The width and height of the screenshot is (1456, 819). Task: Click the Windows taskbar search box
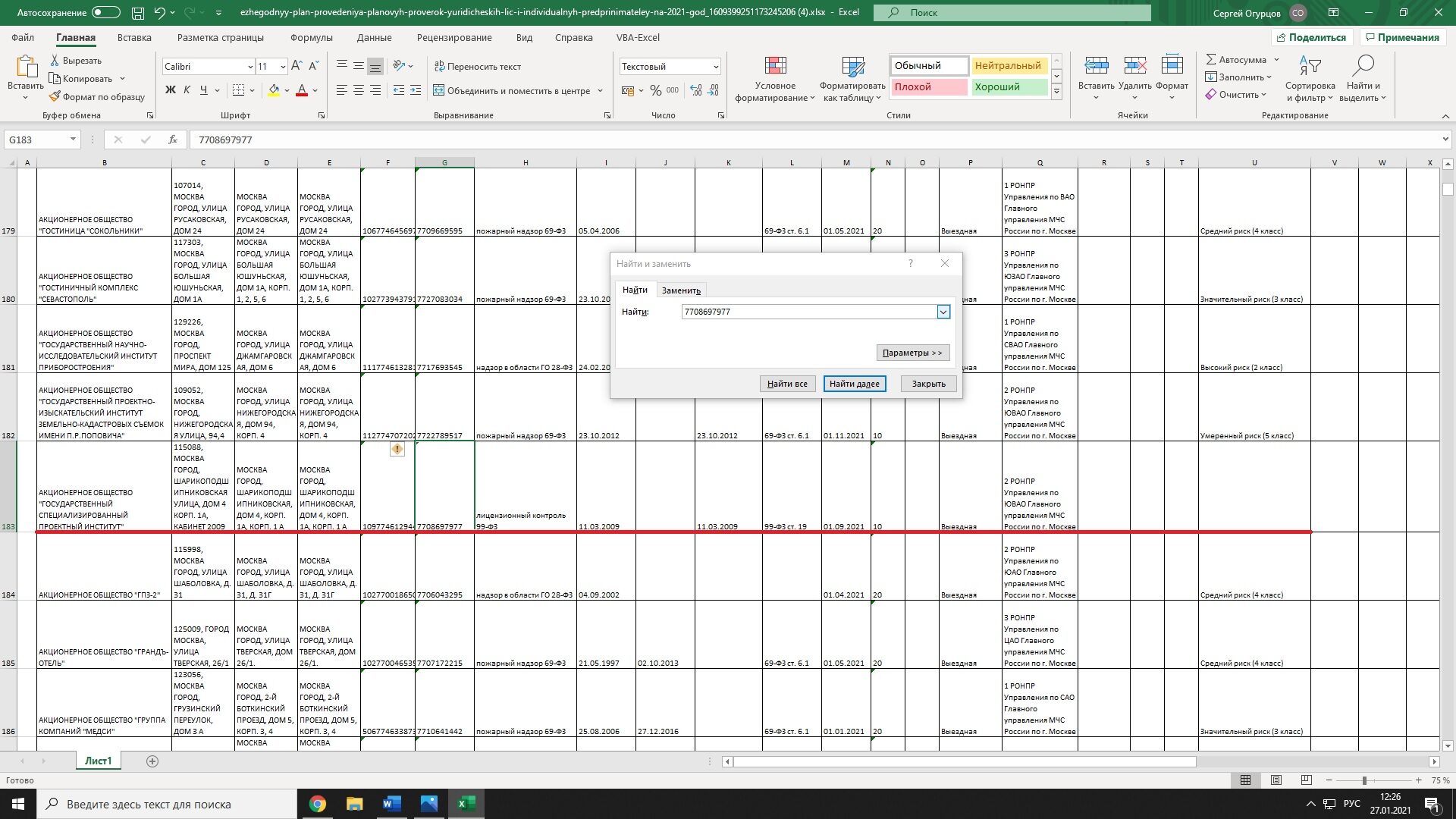[x=167, y=804]
